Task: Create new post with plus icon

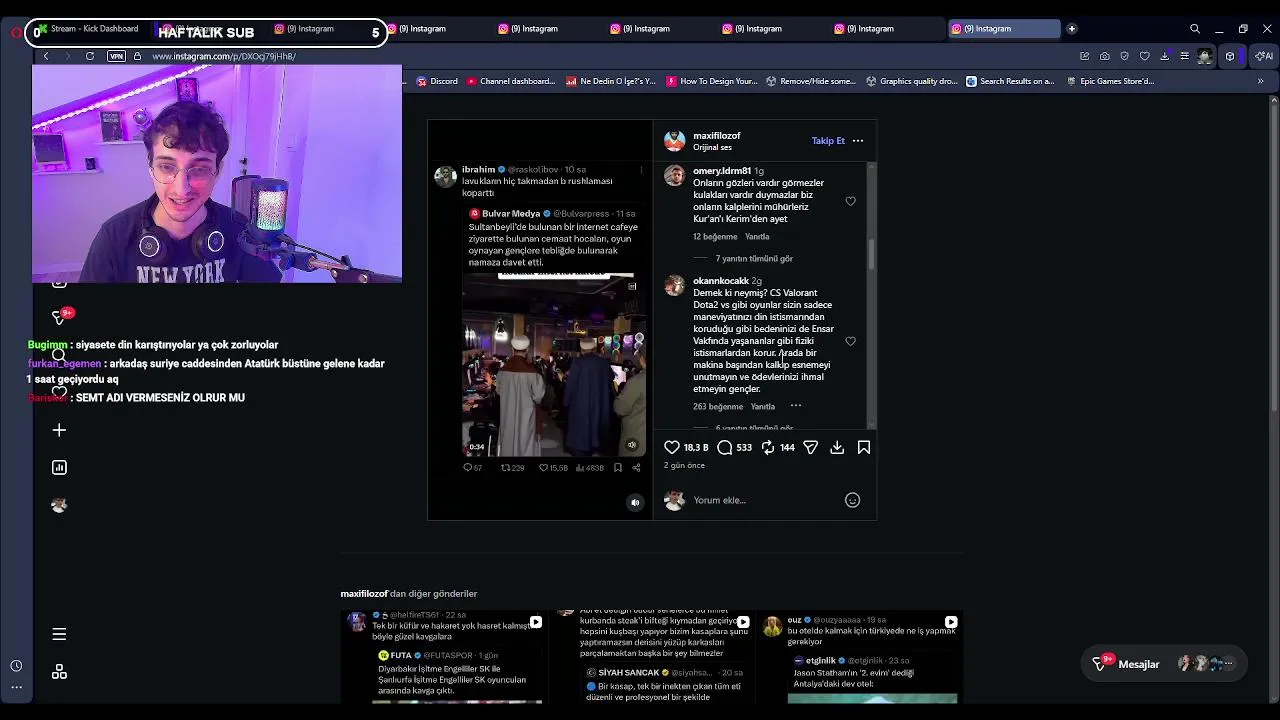Action: pyautogui.click(x=59, y=430)
